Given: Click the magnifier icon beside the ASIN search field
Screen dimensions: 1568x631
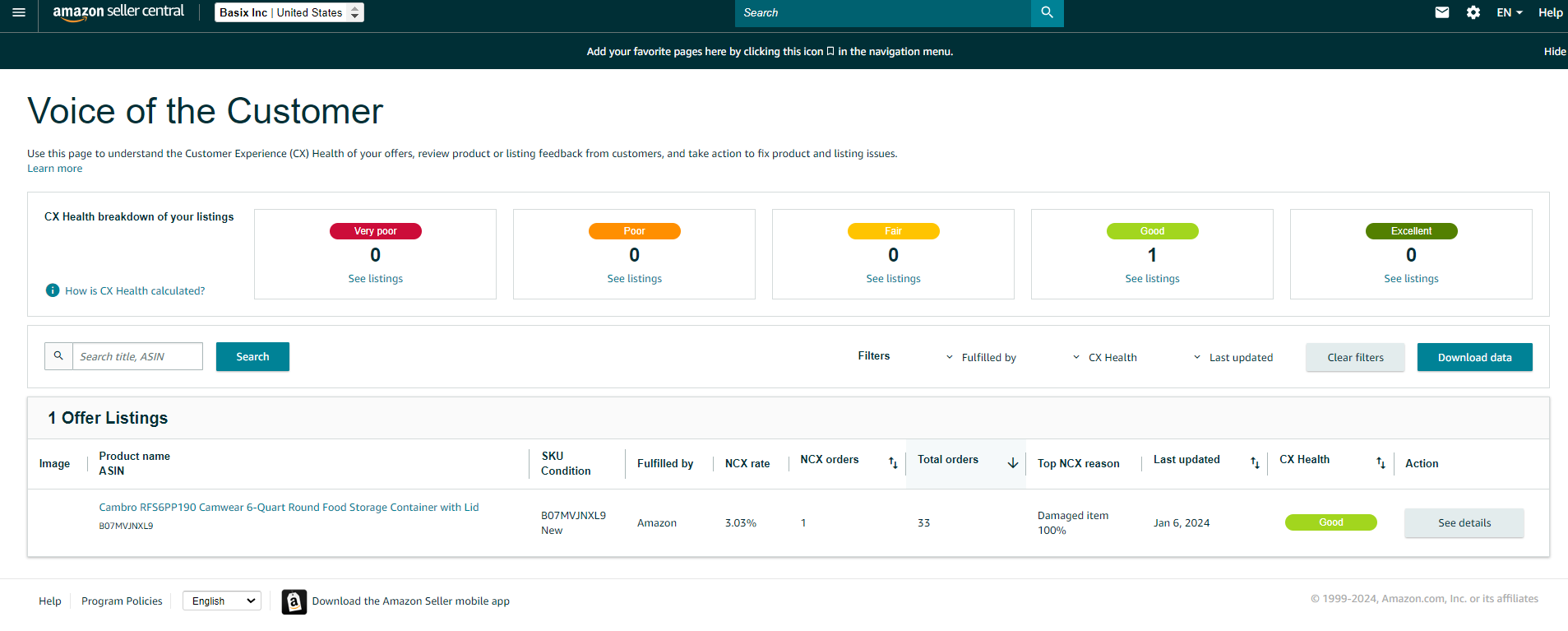Looking at the screenshot, I should (58, 356).
